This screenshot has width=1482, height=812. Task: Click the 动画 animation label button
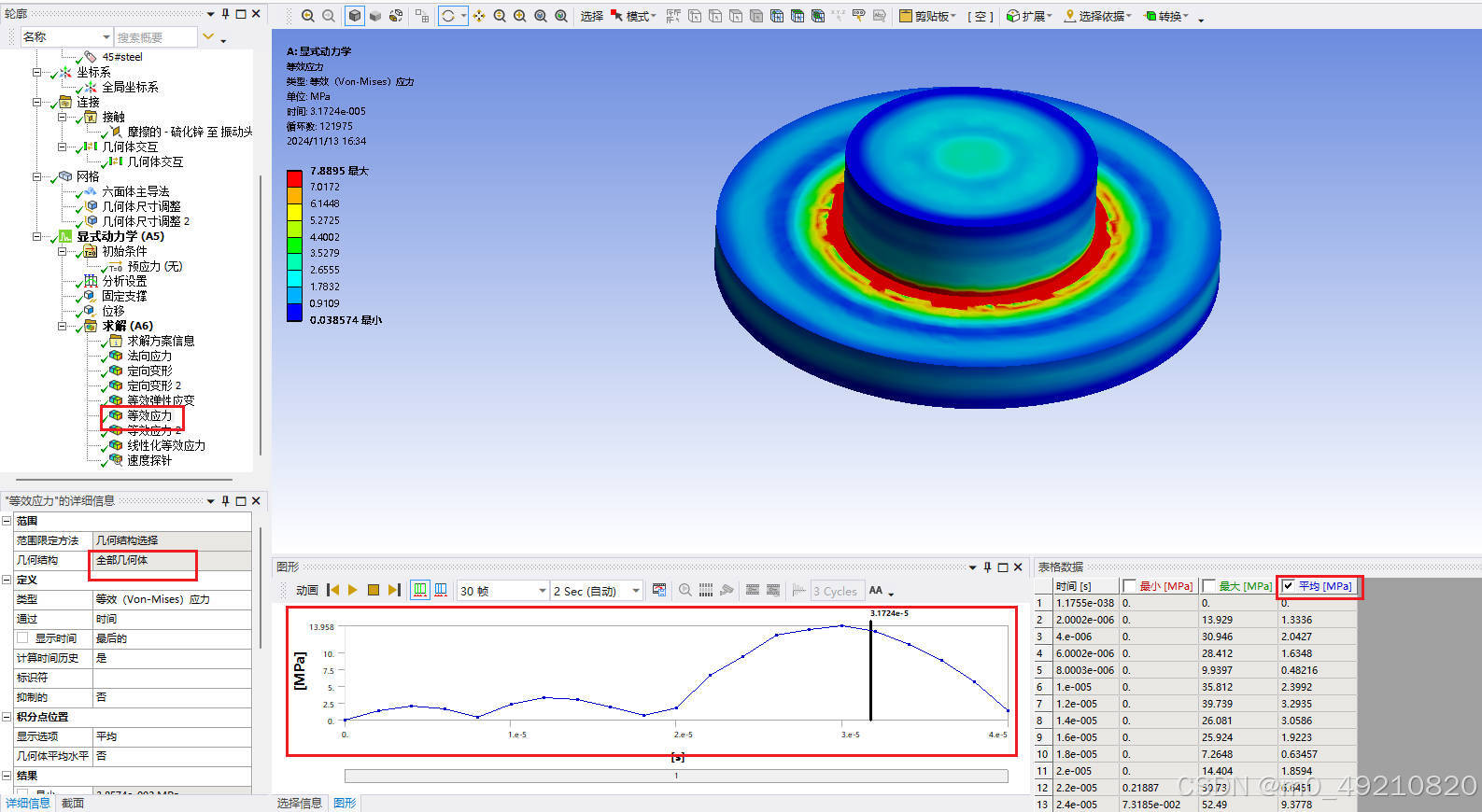(306, 591)
